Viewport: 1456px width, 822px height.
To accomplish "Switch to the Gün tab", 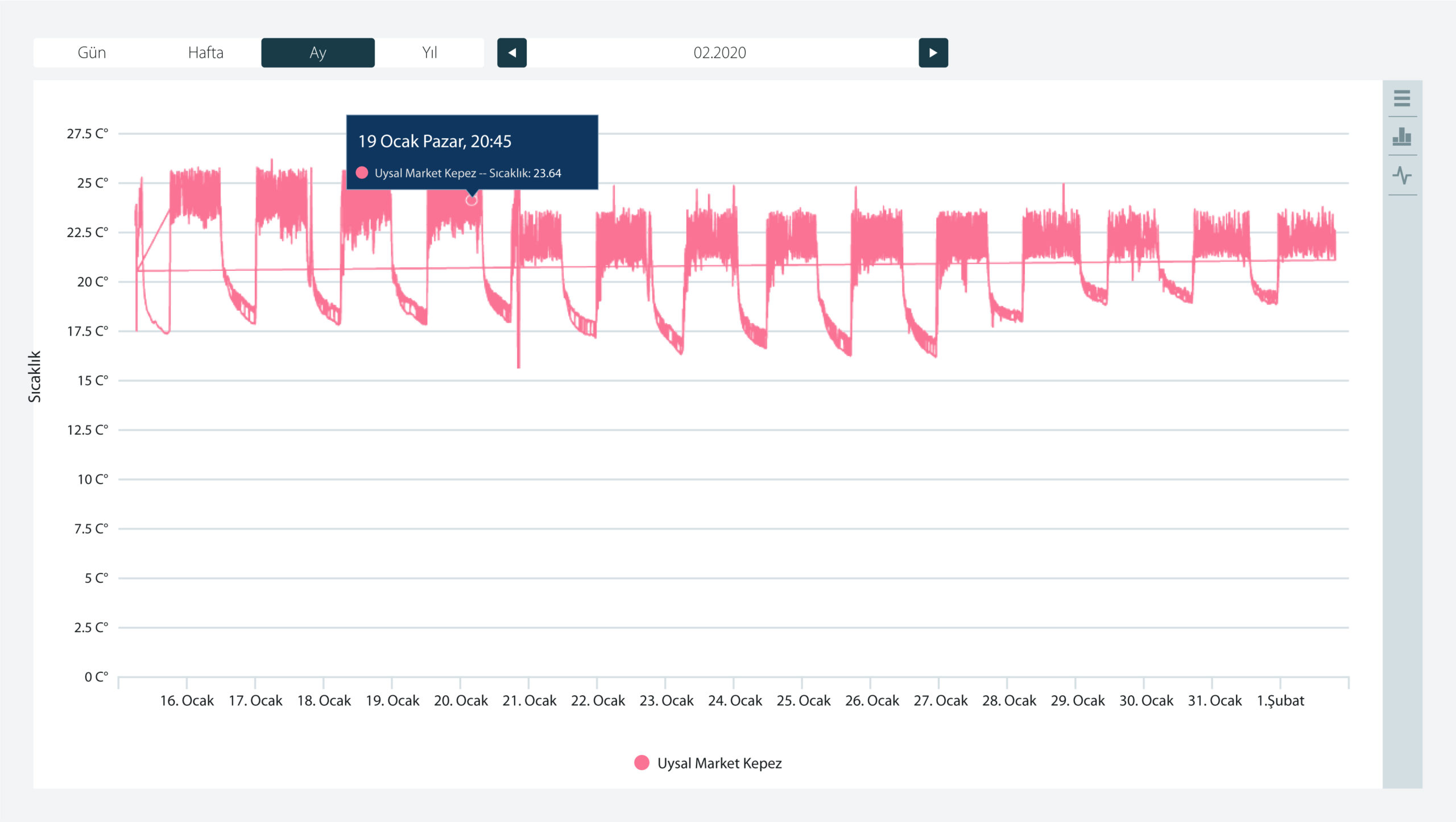I will click(x=92, y=53).
